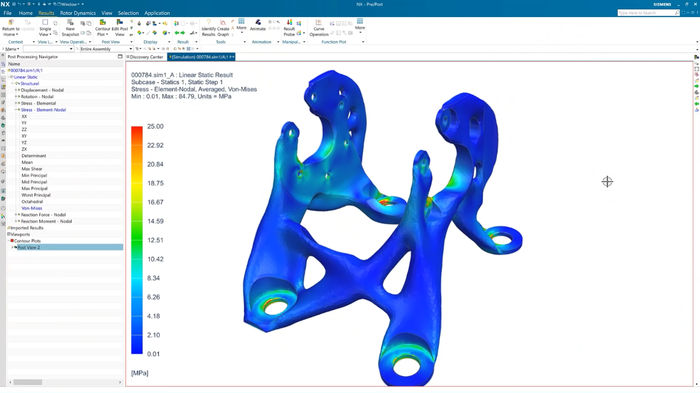The image size is (700, 393).
Task: Expand the Reaction Force - Nodal node
Action: (x=16, y=215)
